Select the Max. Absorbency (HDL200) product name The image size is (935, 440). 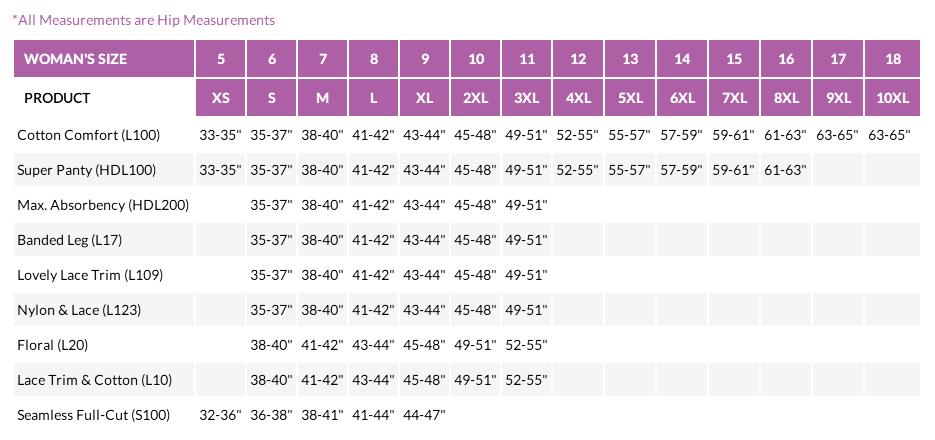point(103,205)
